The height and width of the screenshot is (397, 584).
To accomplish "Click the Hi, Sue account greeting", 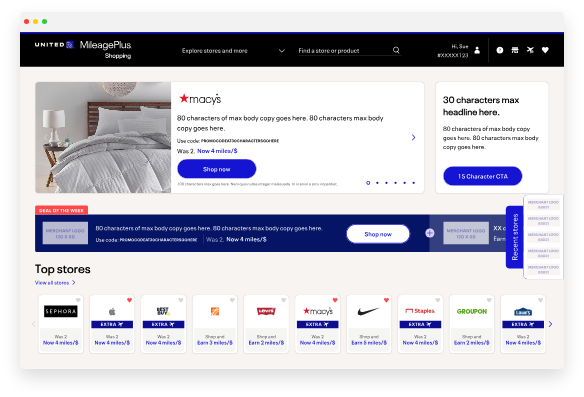I will tap(460, 47).
